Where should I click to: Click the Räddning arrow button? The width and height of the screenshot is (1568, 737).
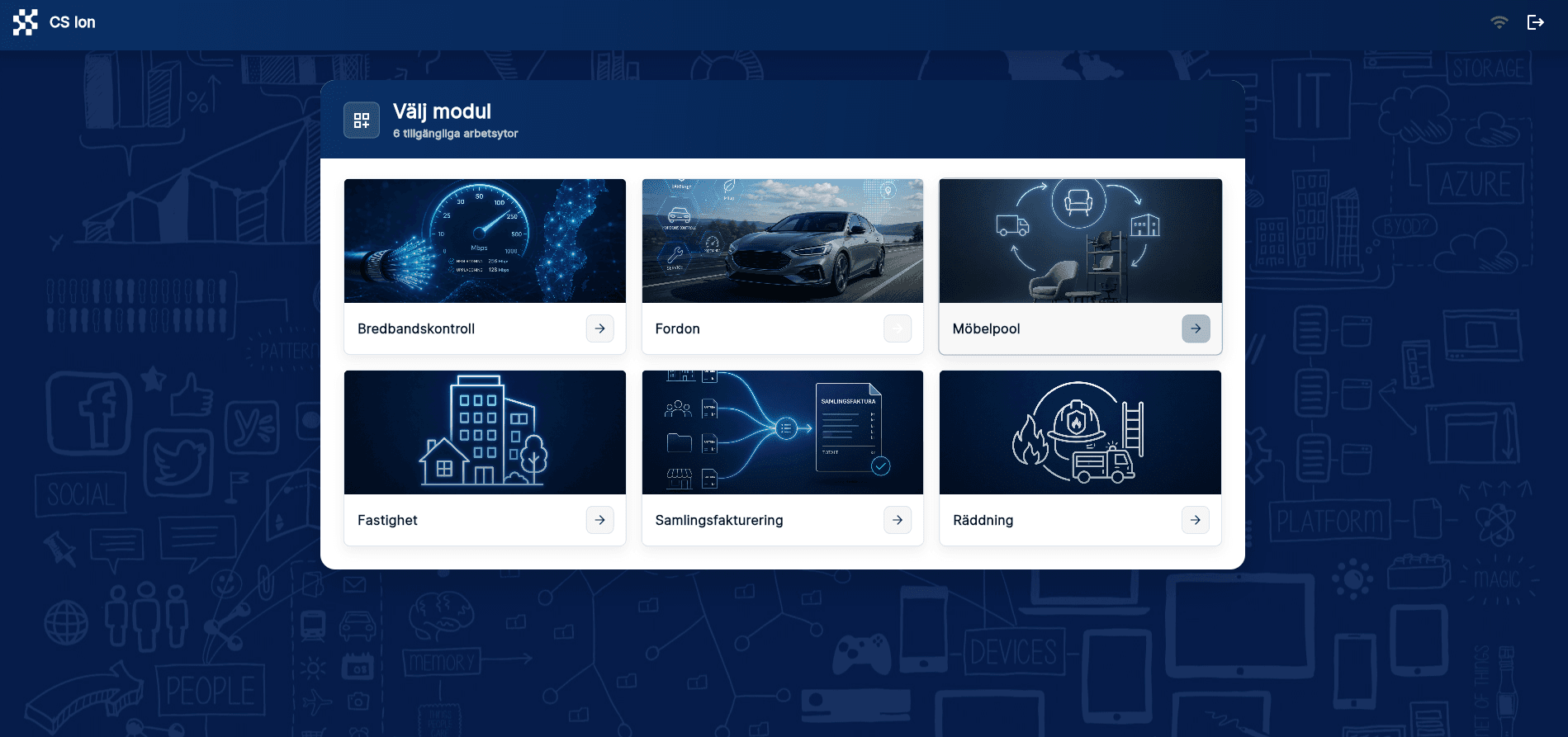pyautogui.click(x=1196, y=520)
